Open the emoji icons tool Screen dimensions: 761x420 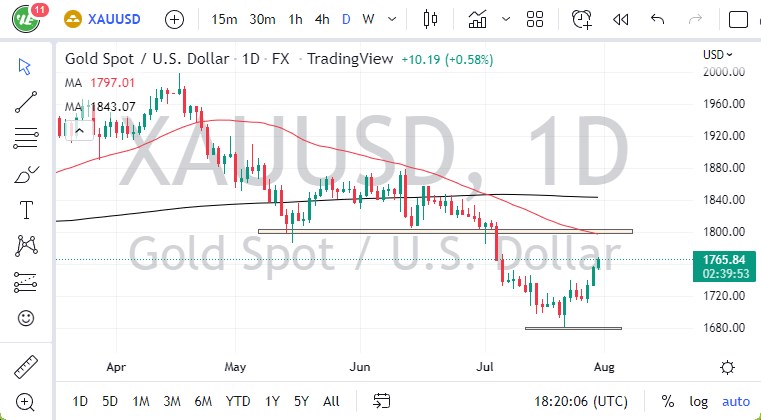click(25, 319)
